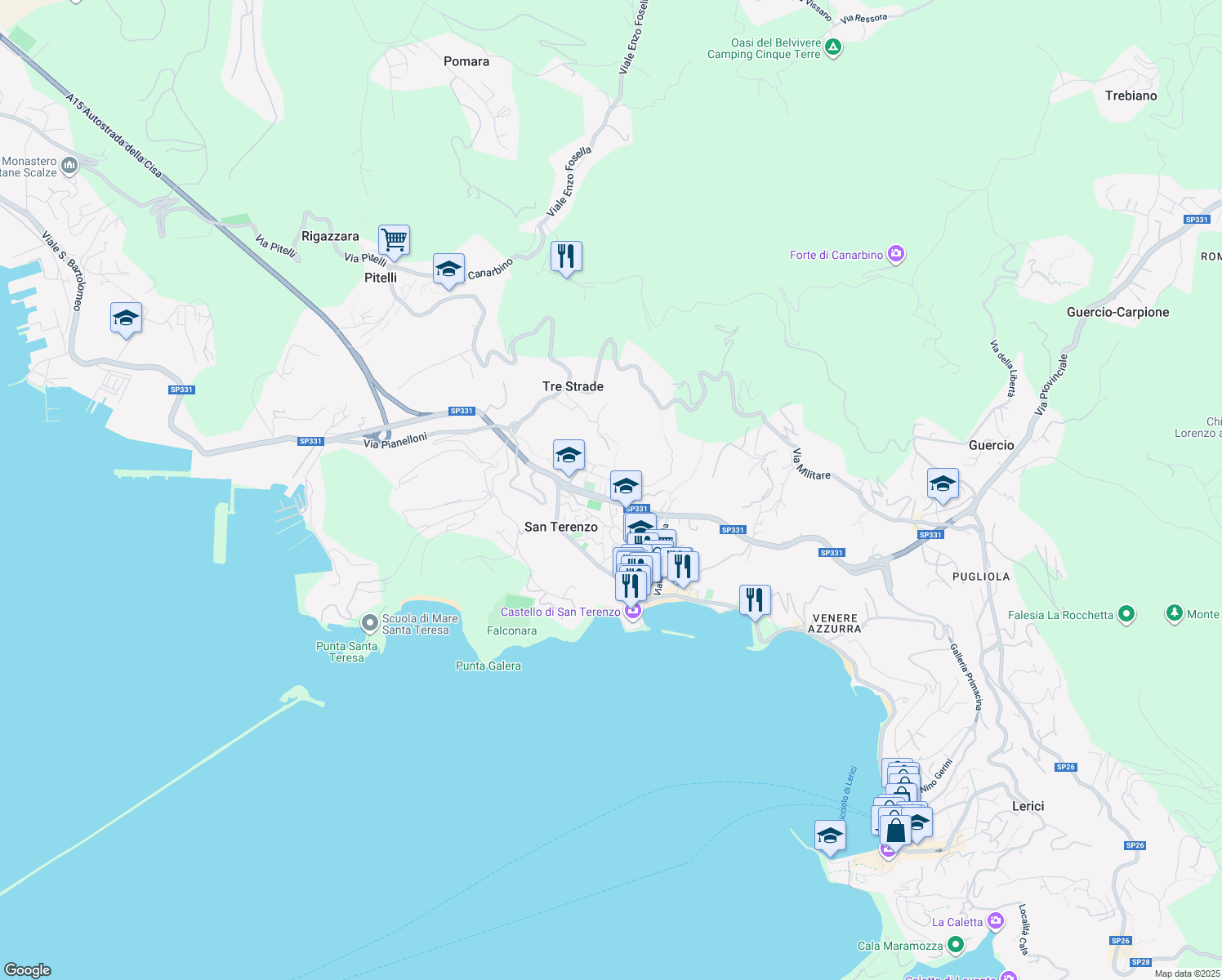Select the school marker on Via Canarbino in Pitelli

point(448,269)
